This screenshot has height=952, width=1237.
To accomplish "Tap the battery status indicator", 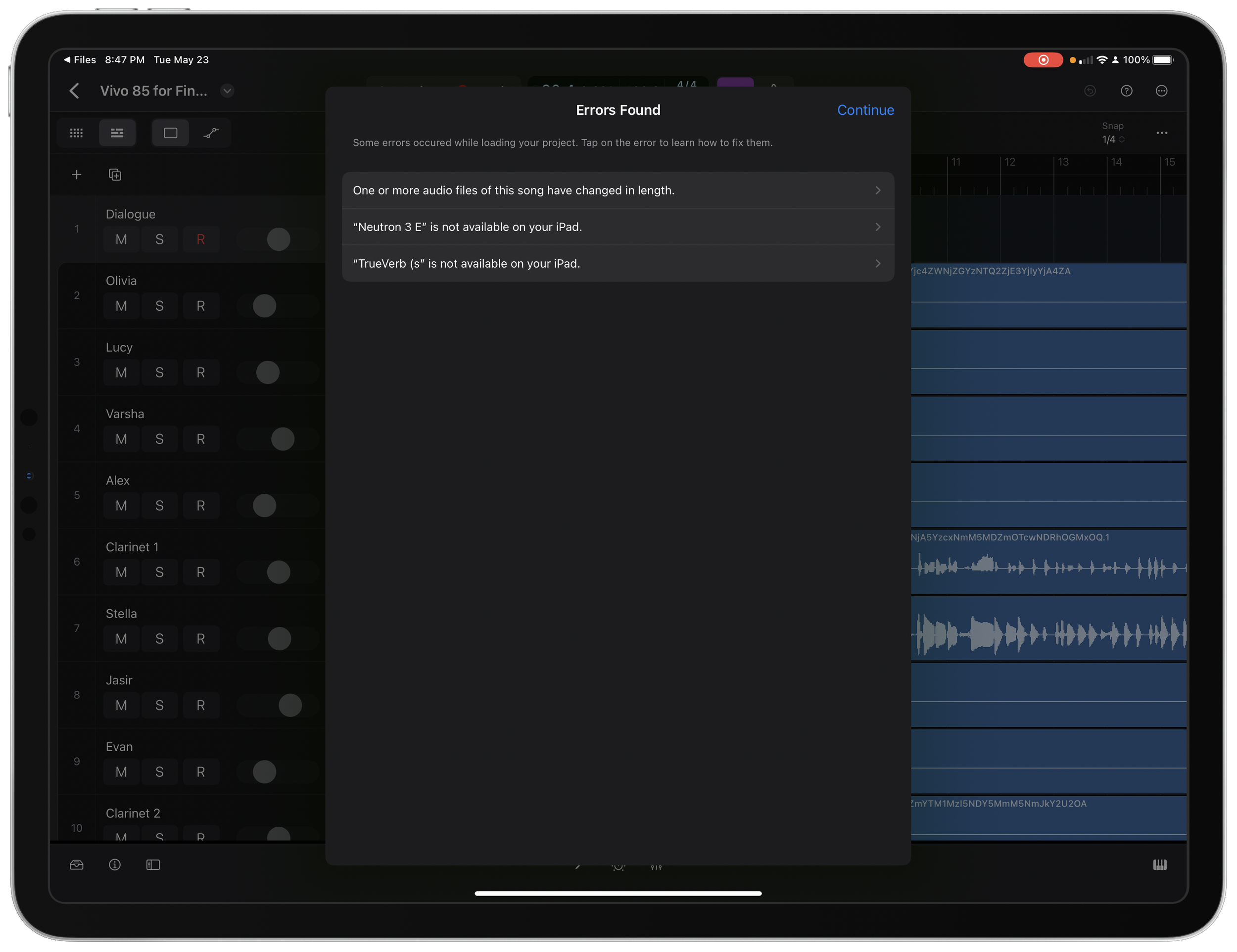I will coord(1163,60).
